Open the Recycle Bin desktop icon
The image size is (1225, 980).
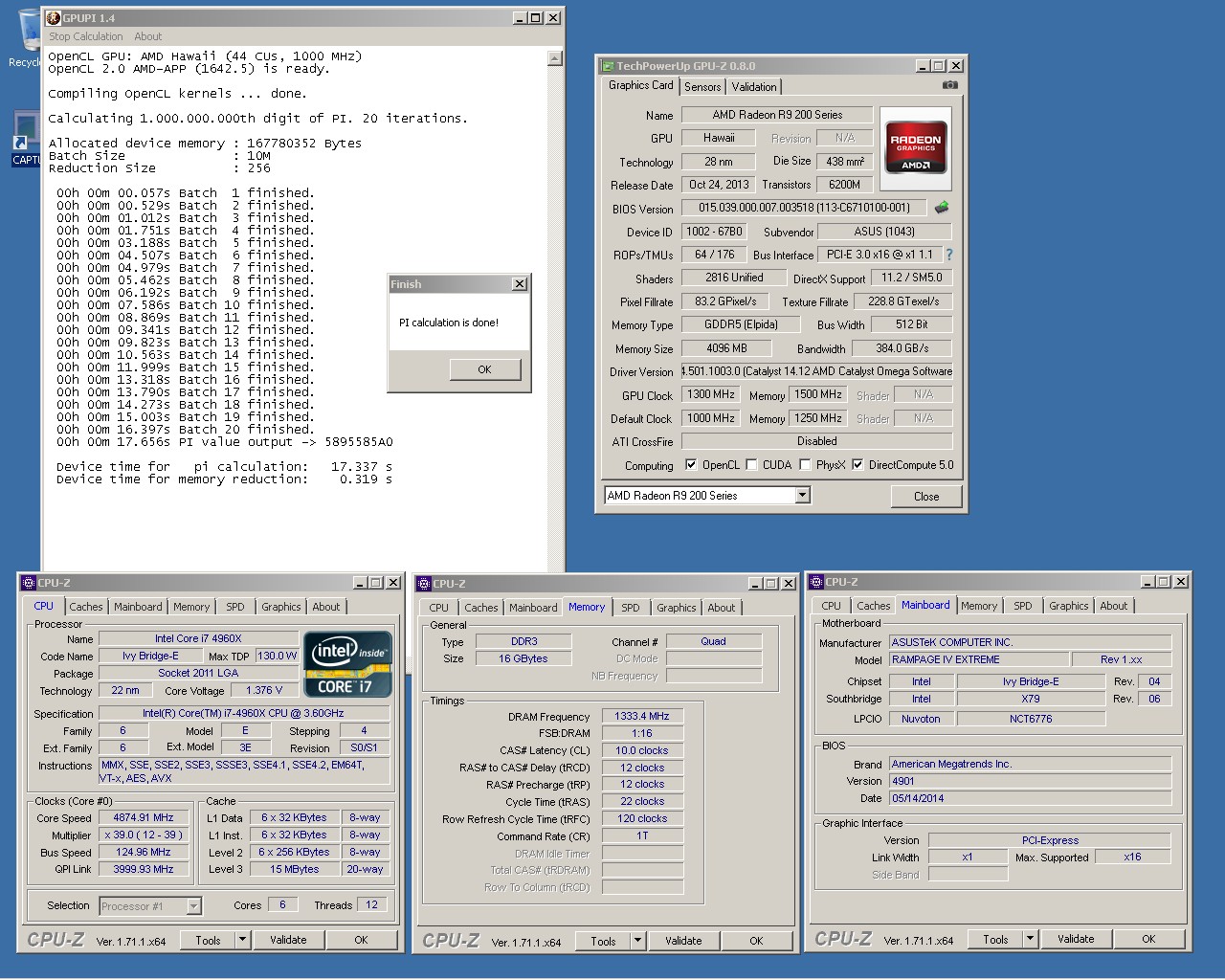[24, 38]
